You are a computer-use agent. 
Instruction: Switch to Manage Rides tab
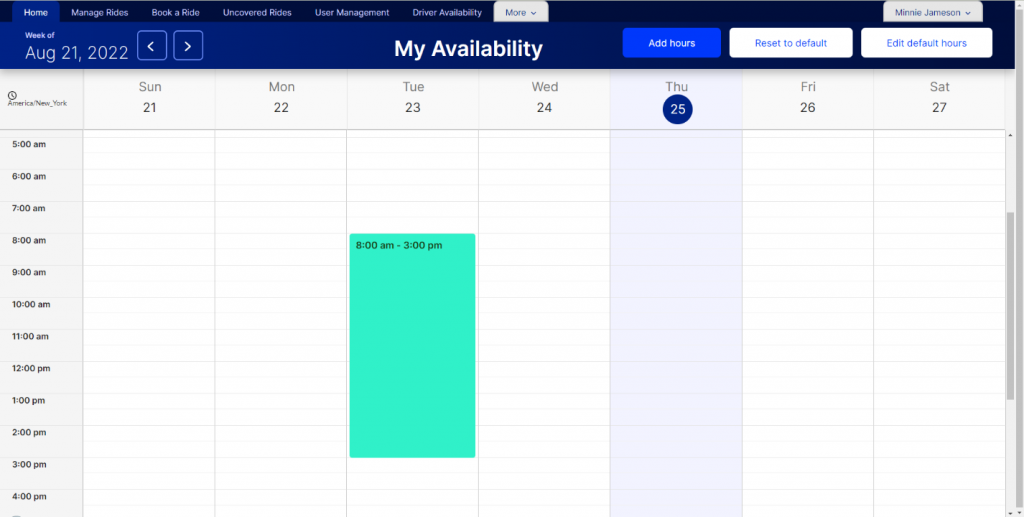[100, 13]
